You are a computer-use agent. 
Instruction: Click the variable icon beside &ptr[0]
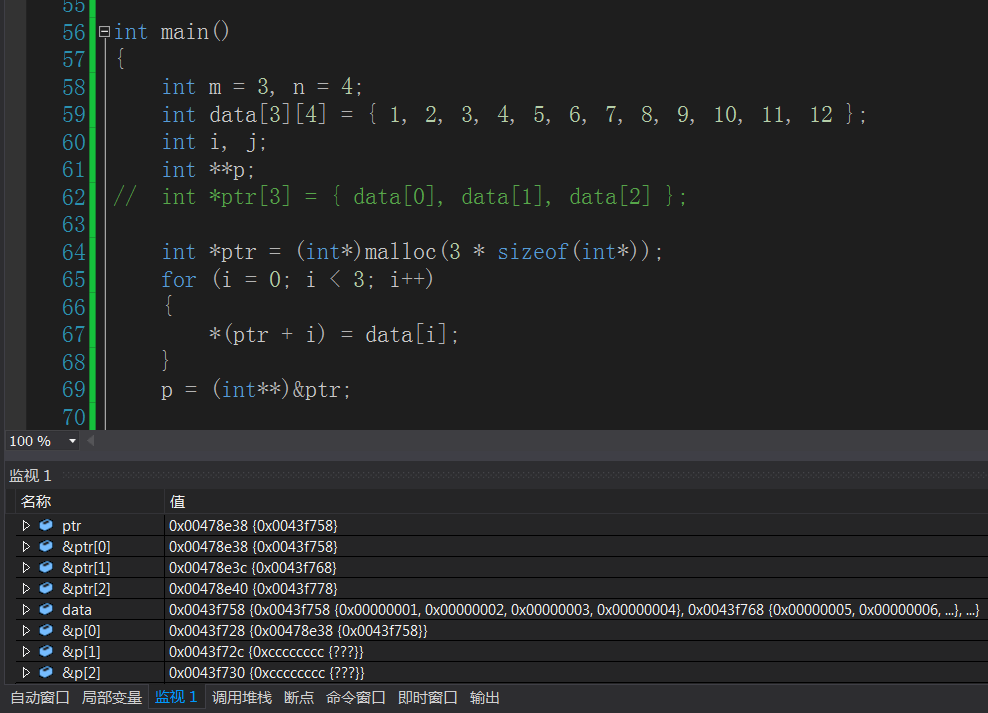click(46, 546)
